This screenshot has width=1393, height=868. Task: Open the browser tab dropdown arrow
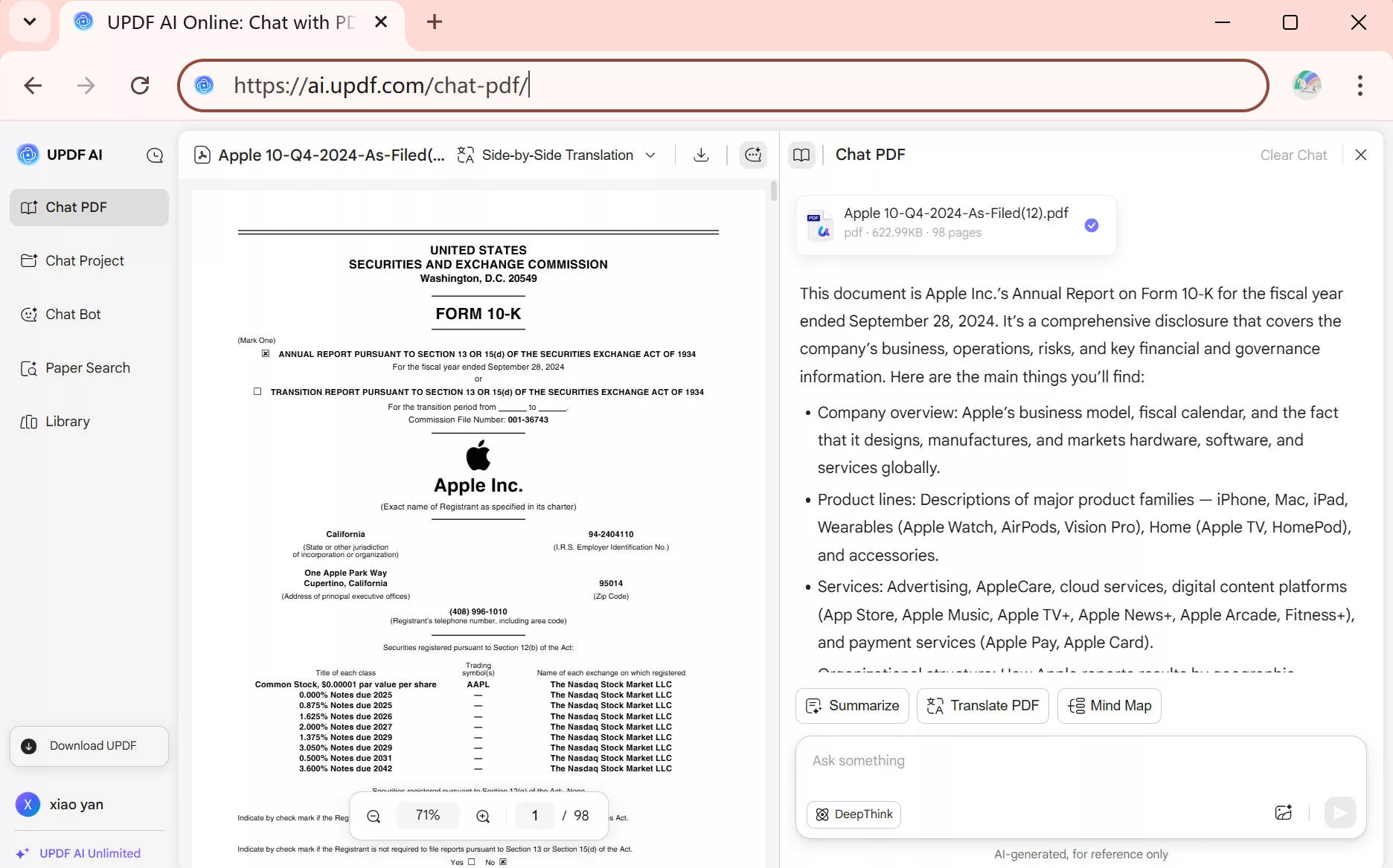click(x=29, y=22)
